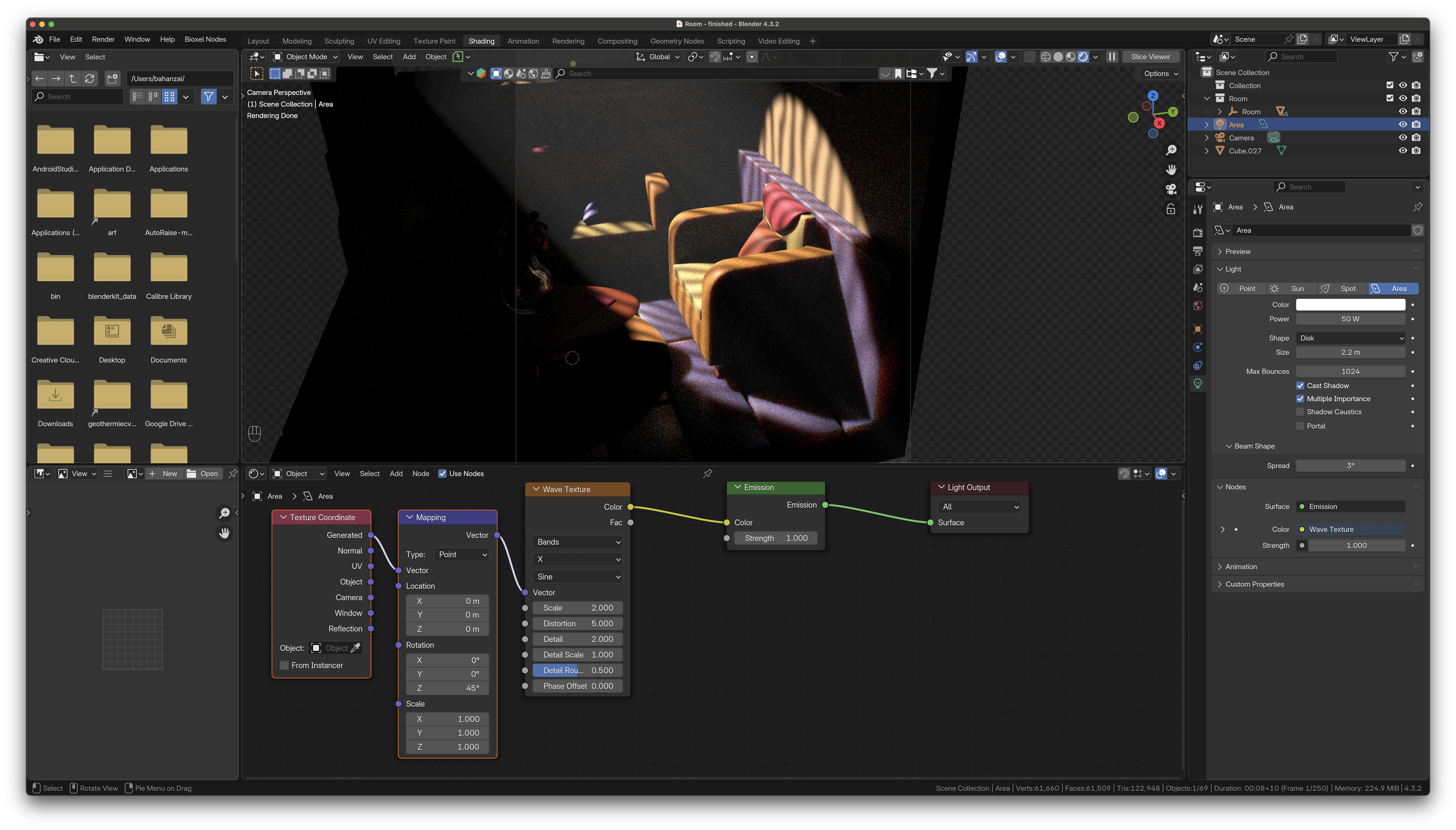Pause the viewport render preview
The height and width of the screenshot is (830, 1456).
[x=1112, y=57]
